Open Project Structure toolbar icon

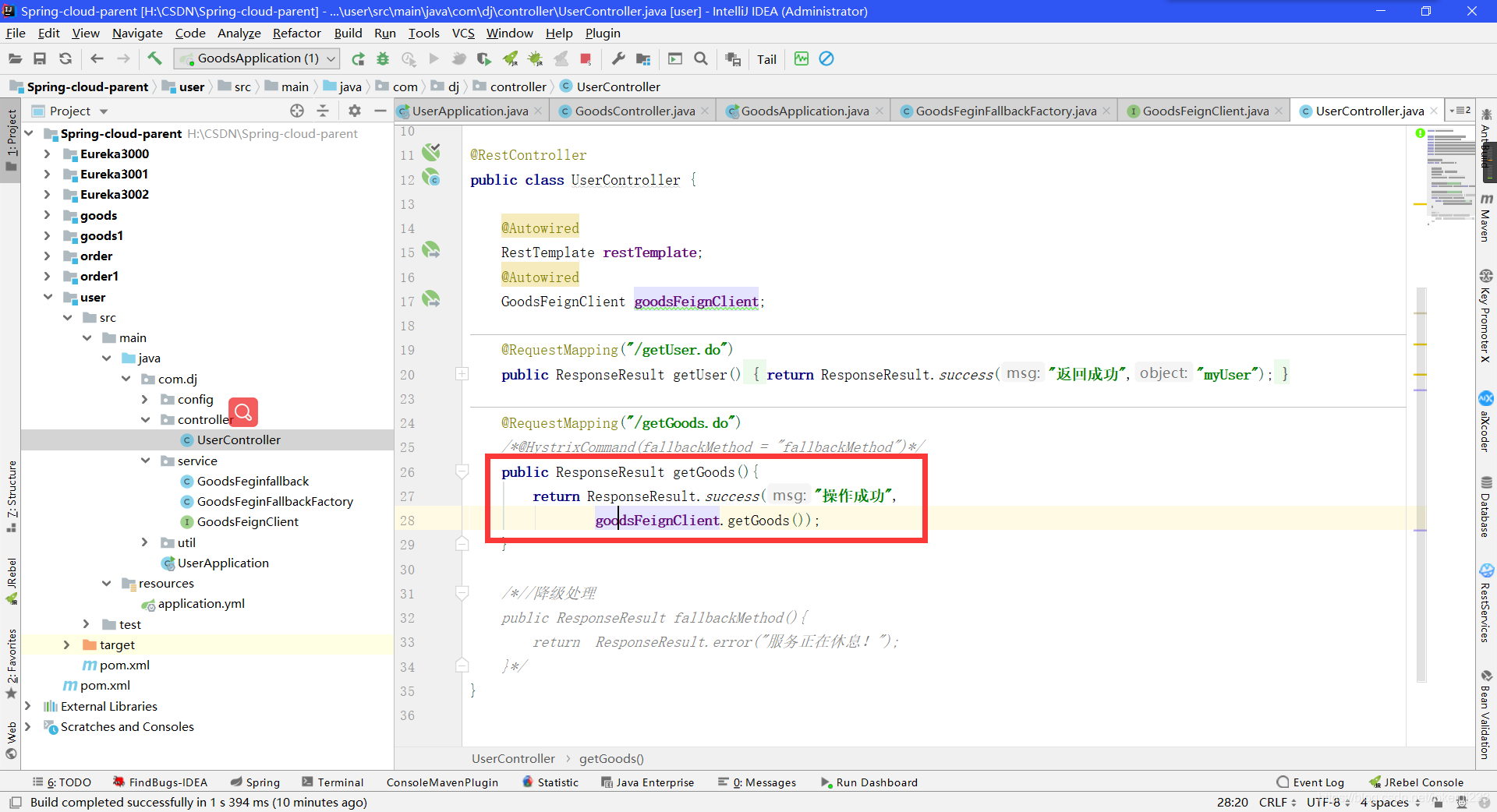pyautogui.click(x=643, y=58)
